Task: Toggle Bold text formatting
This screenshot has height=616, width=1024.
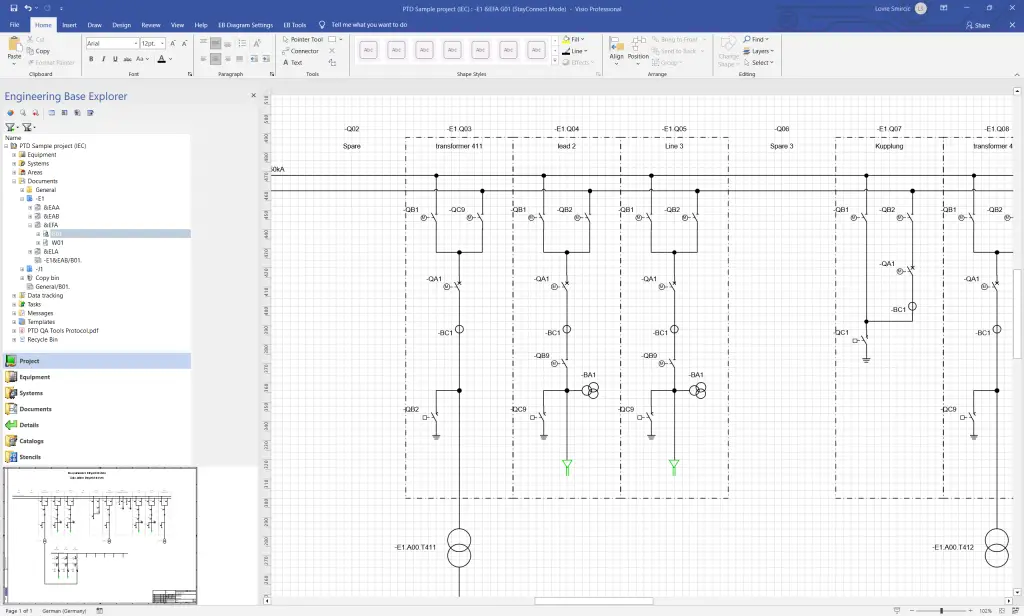Action: coord(90,59)
